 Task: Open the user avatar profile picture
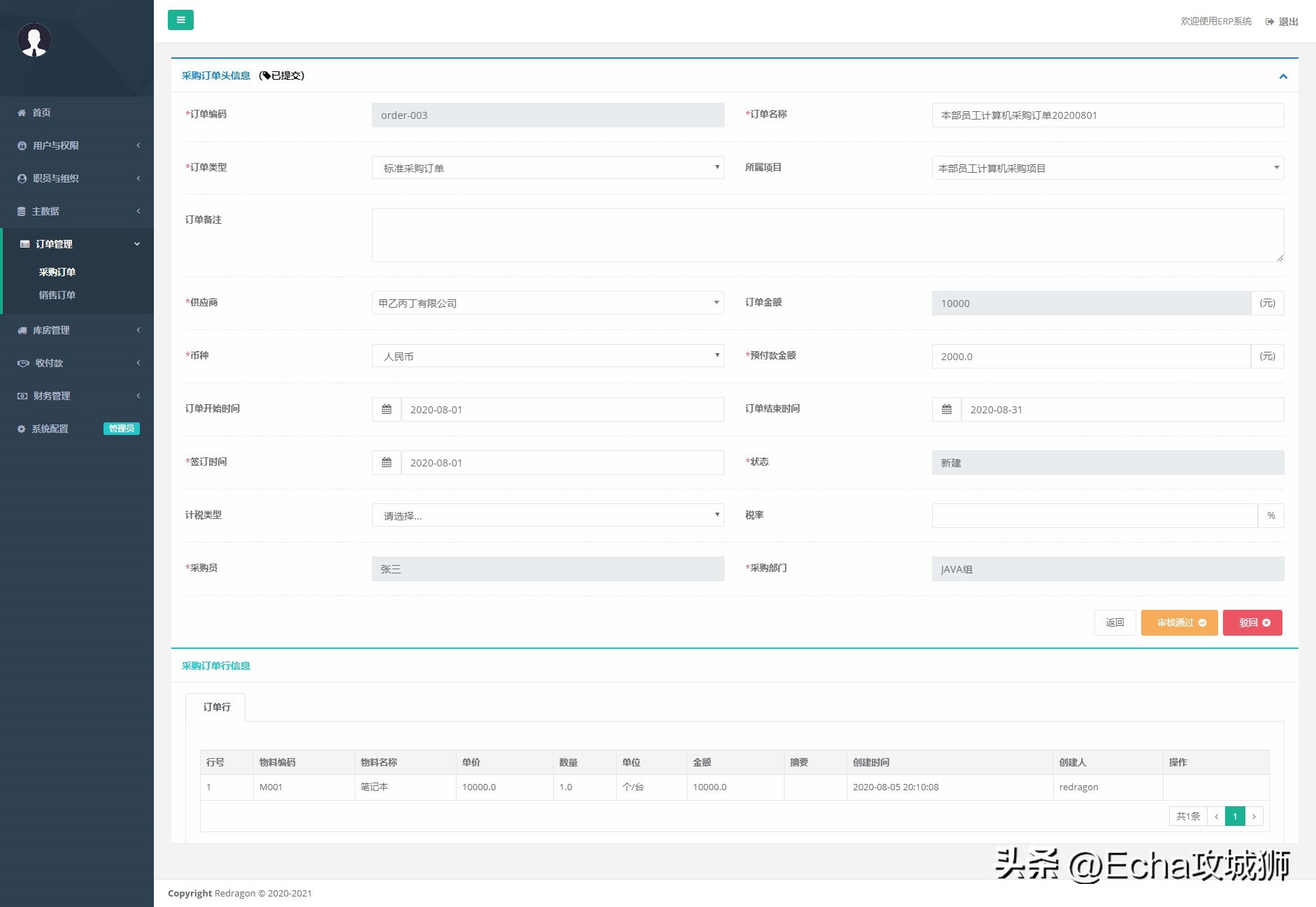tap(34, 40)
